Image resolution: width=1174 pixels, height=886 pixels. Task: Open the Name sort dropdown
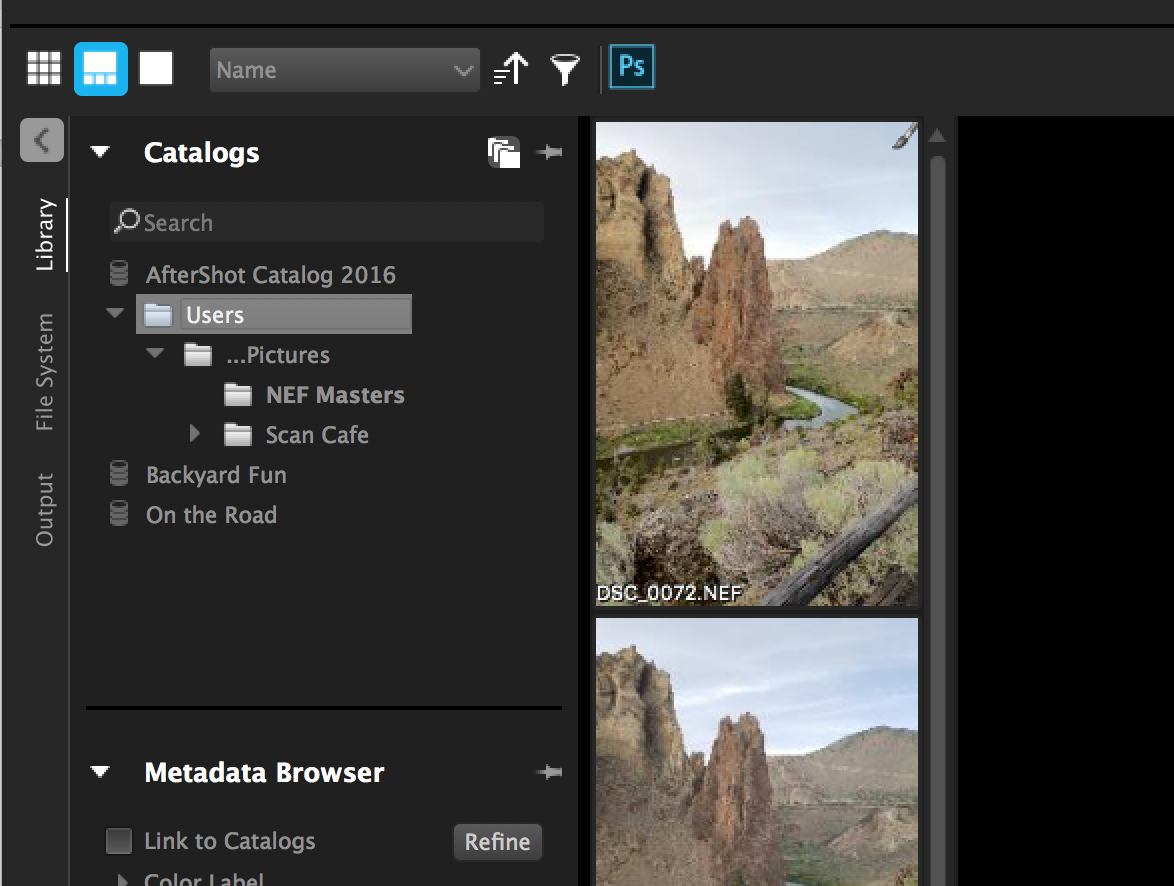pyautogui.click(x=344, y=70)
